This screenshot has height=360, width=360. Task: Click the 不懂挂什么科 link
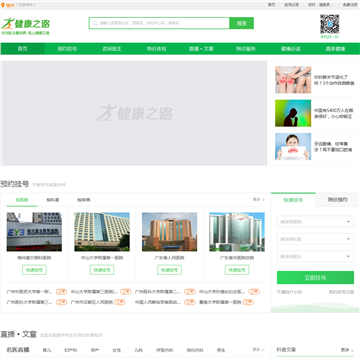point(290,292)
